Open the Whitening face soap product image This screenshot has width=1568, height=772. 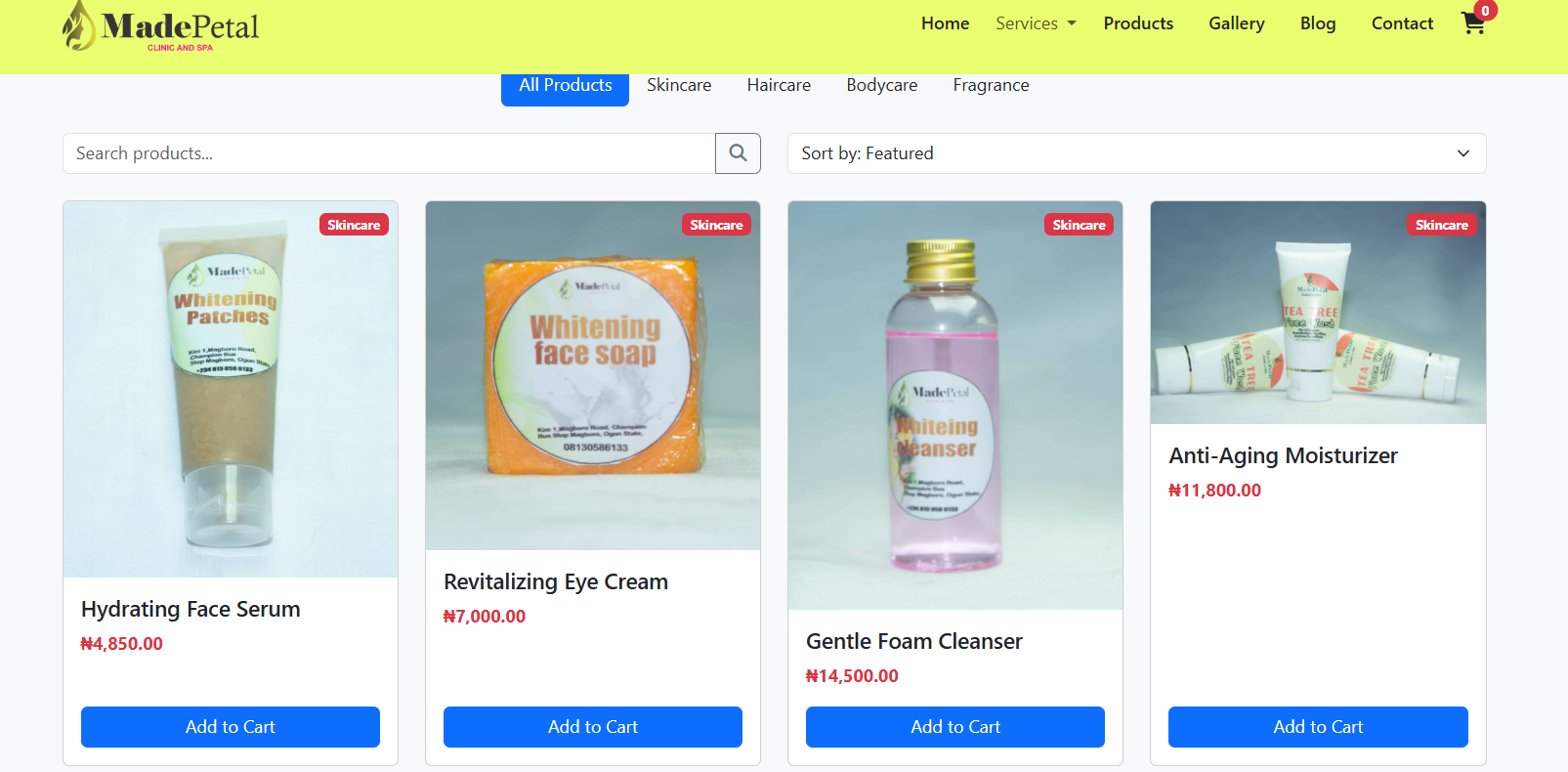(593, 376)
